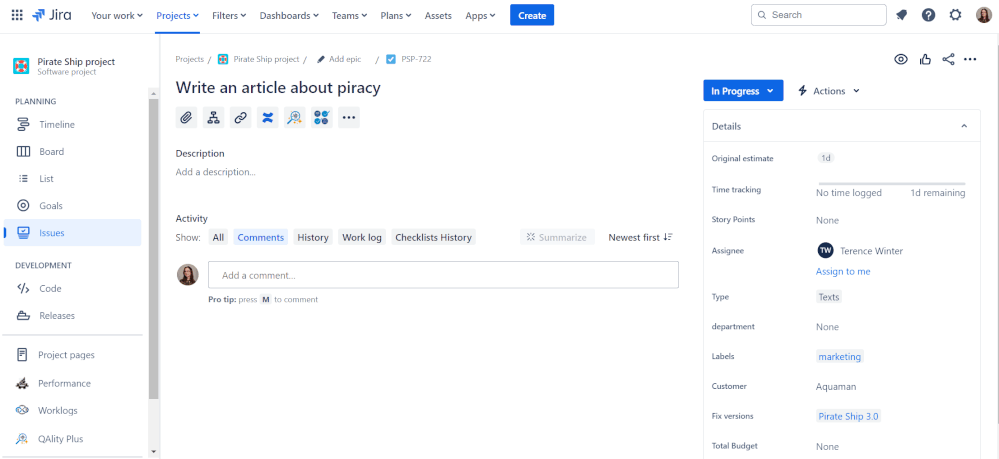
Task: Click the QAlity test icon in issue toolbar
Action: [294, 117]
